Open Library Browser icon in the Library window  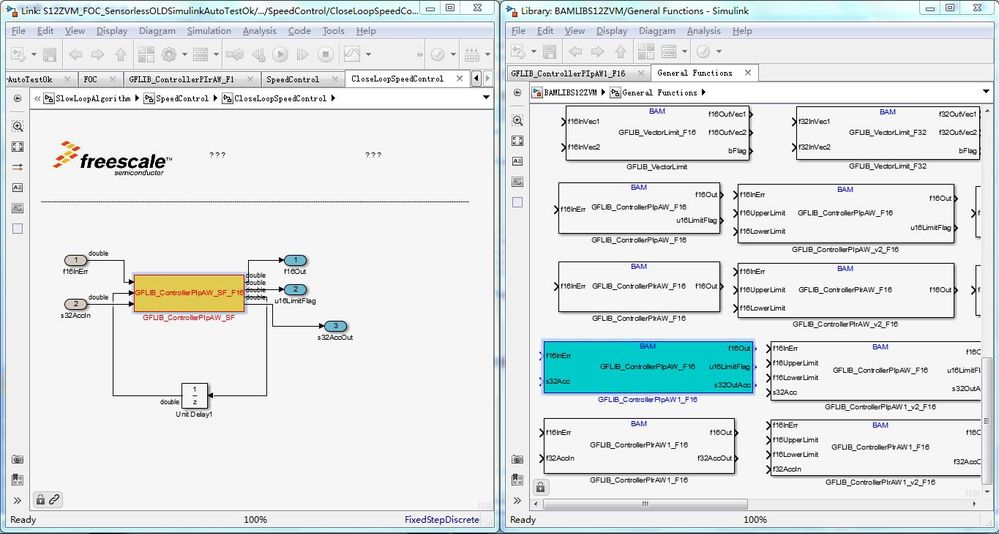click(646, 51)
